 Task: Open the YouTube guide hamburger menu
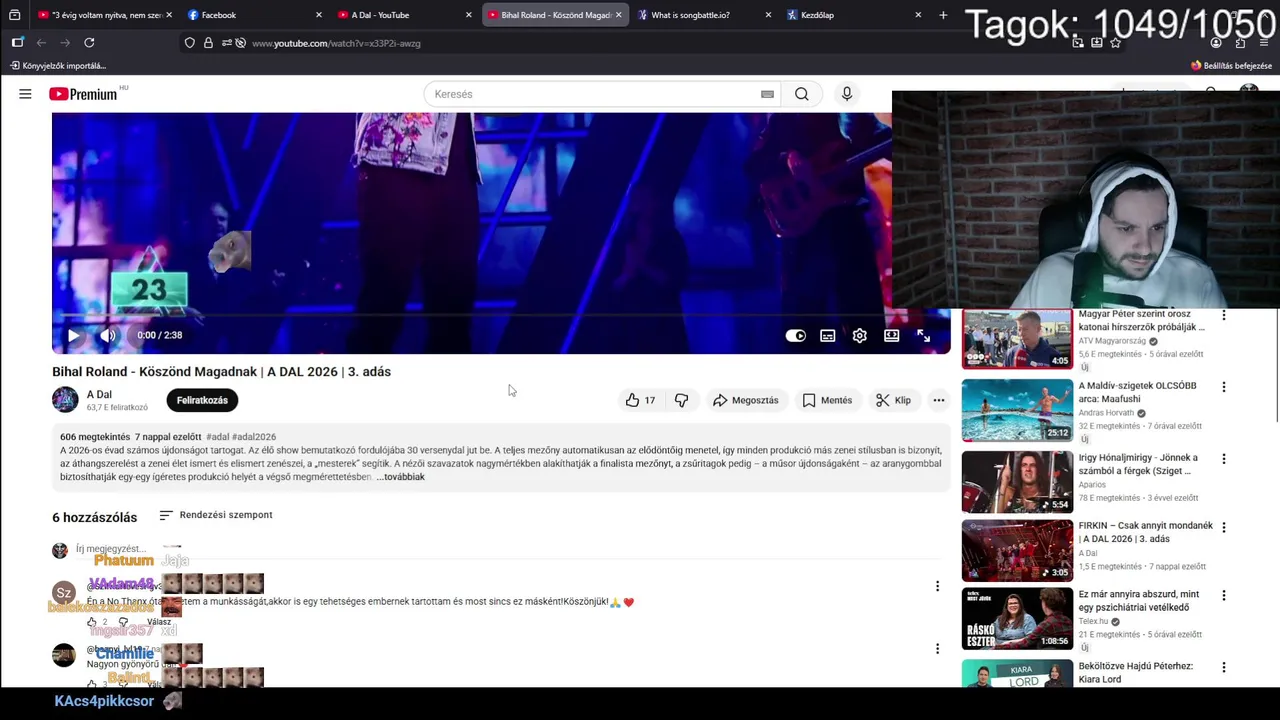[x=25, y=94]
